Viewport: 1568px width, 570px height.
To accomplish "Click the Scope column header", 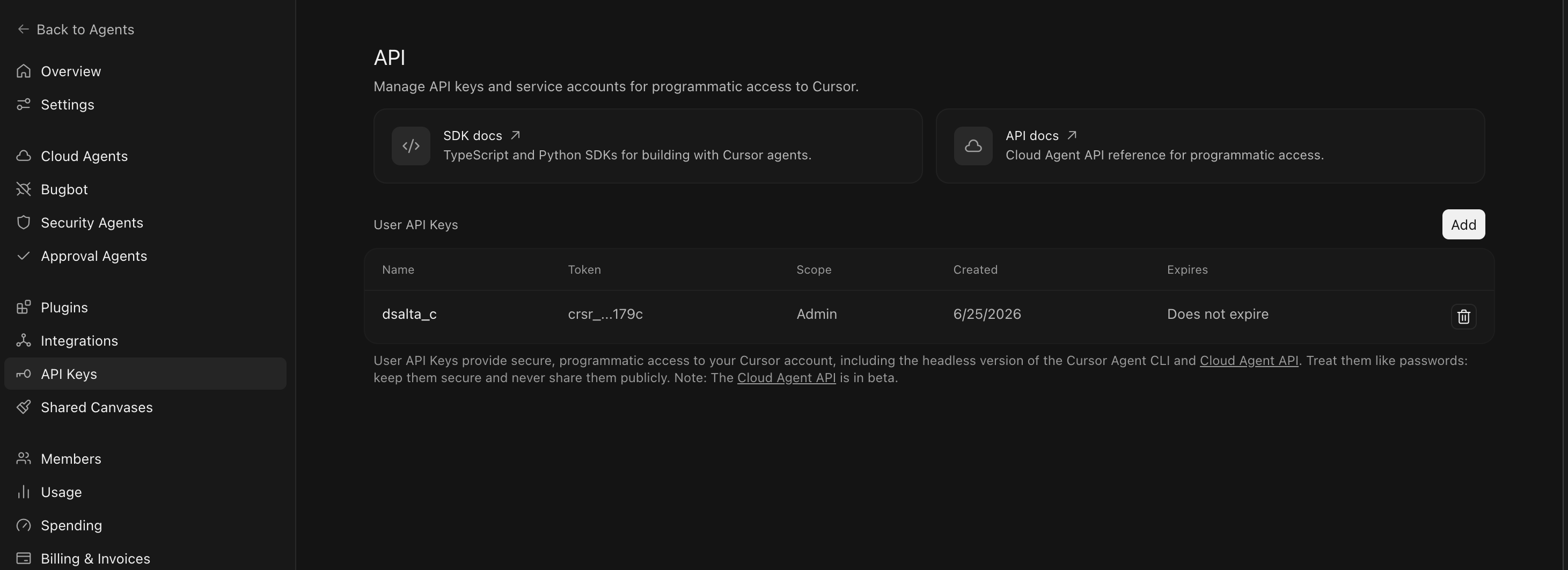I will point(814,270).
